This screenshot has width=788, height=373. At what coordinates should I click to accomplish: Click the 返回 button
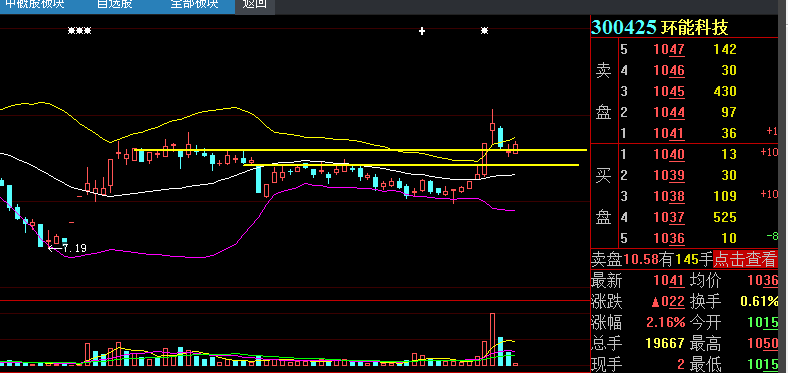click(x=254, y=5)
